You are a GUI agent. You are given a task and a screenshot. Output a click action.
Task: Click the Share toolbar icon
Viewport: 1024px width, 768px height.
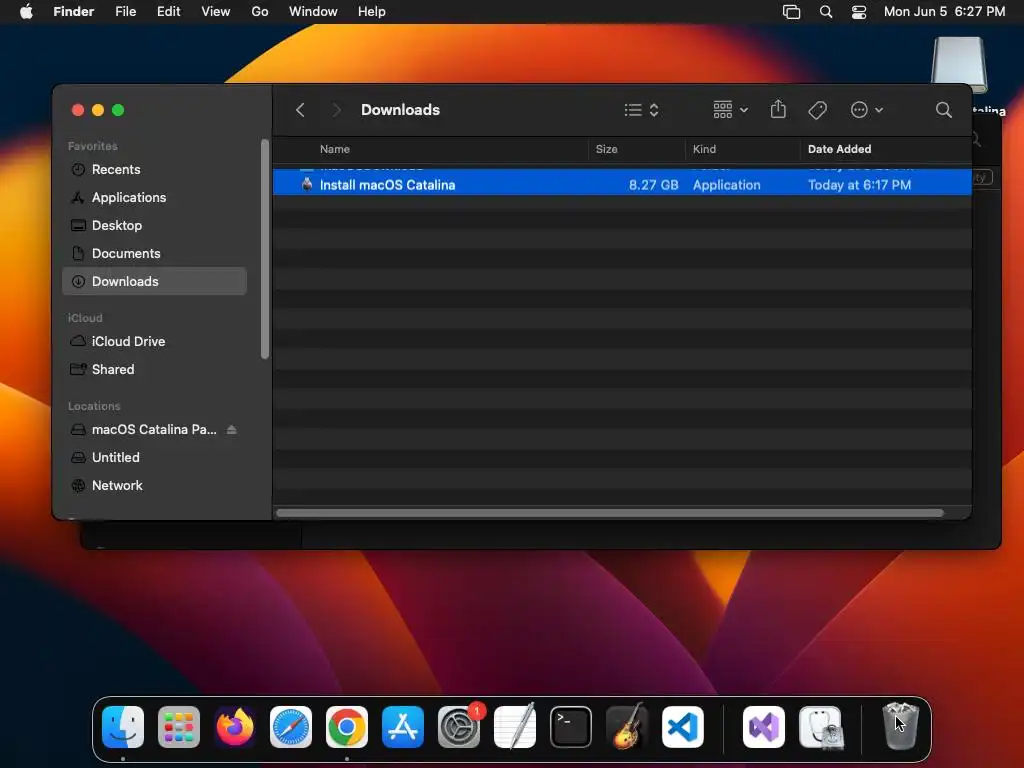(778, 109)
